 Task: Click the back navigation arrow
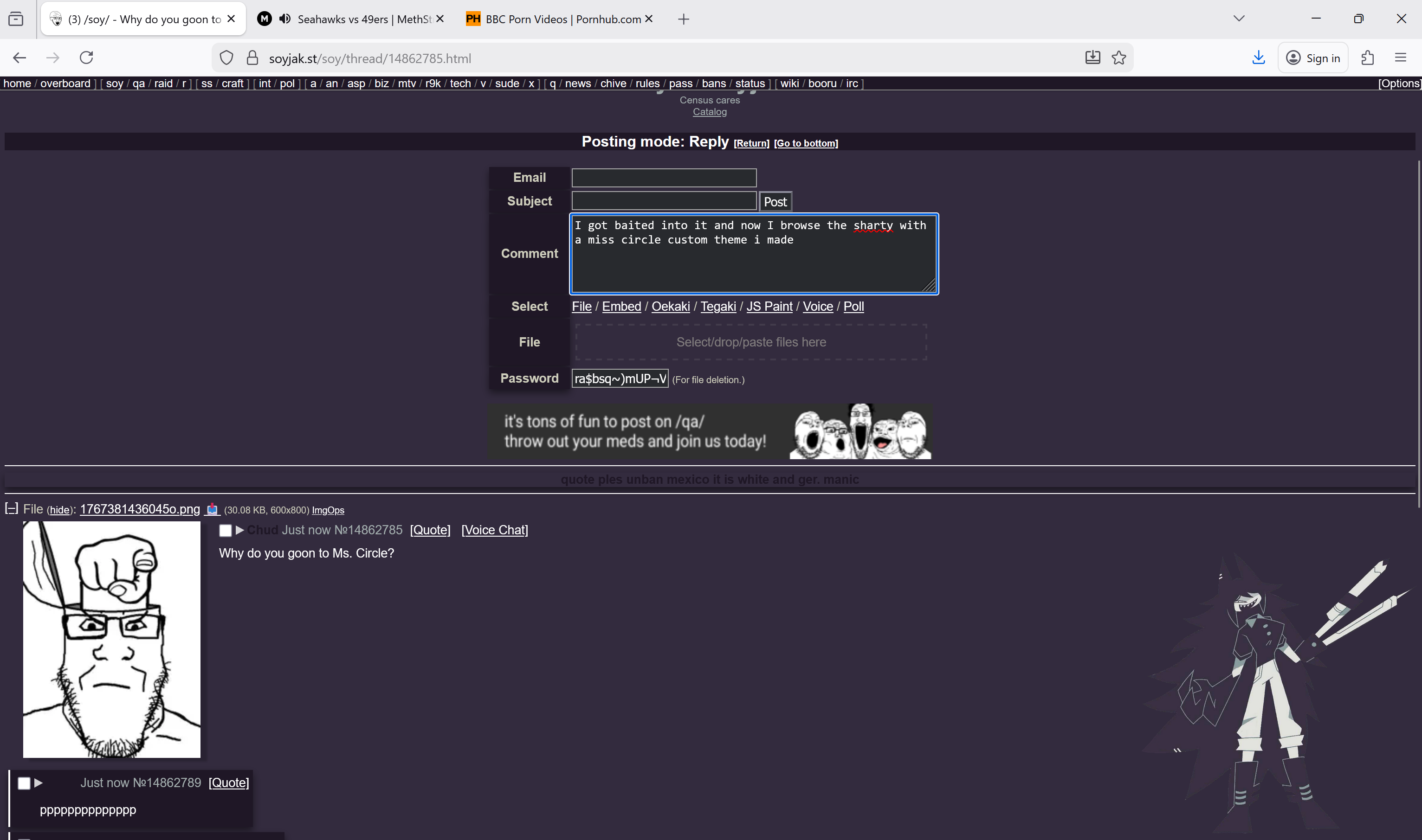(19, 58)
